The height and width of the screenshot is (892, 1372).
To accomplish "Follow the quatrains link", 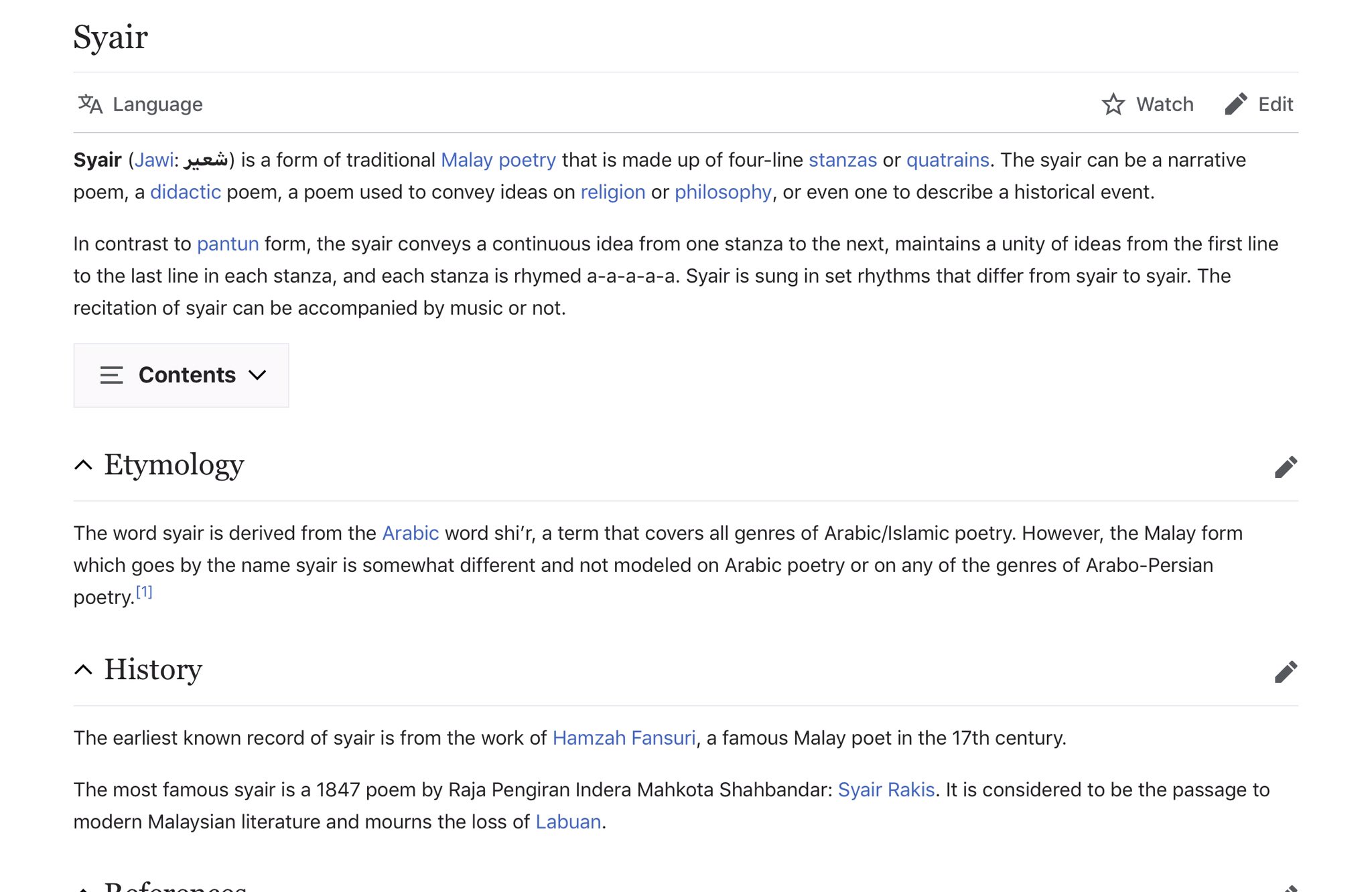I will click(x=947, y=160).
